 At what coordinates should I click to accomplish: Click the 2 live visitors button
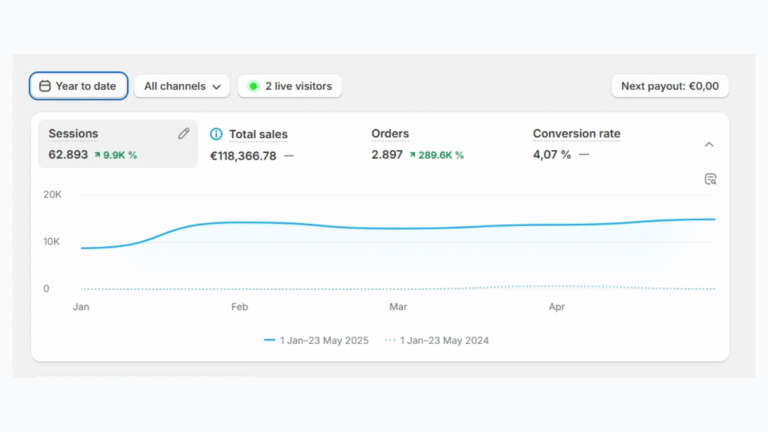290,86
